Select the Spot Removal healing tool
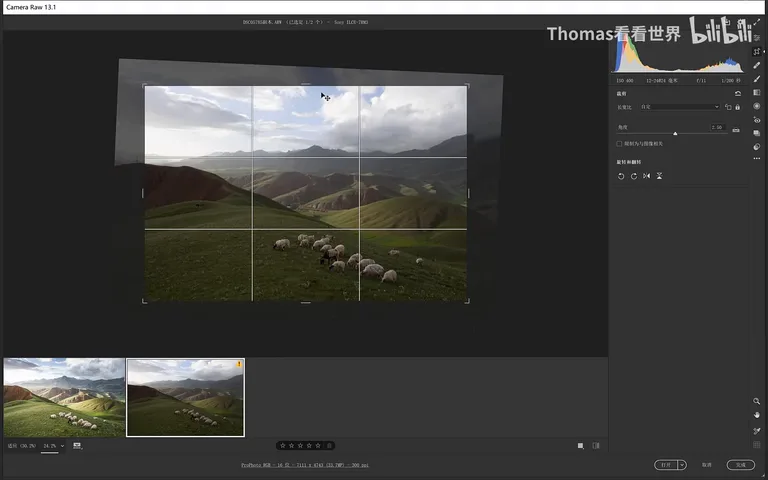The height and width of the screenshot is (480, 768). [757, 65]
